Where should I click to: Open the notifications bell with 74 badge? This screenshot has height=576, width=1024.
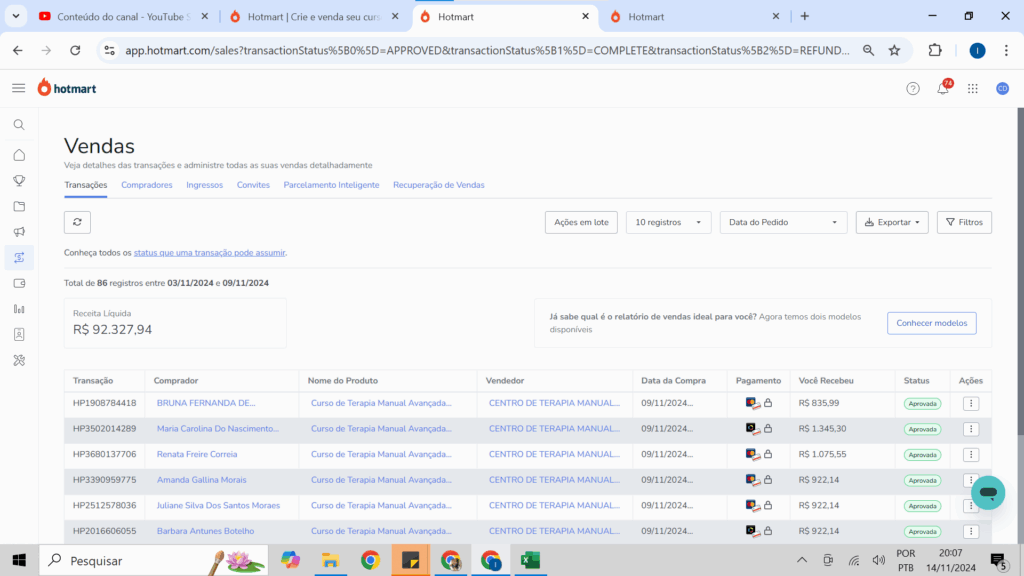(944, 88)
